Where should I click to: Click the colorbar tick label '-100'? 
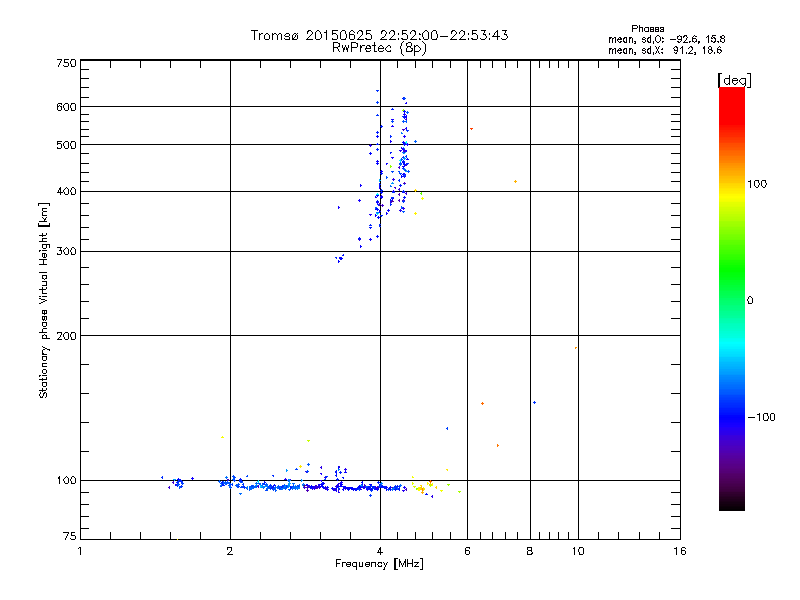tap(761, 417)
